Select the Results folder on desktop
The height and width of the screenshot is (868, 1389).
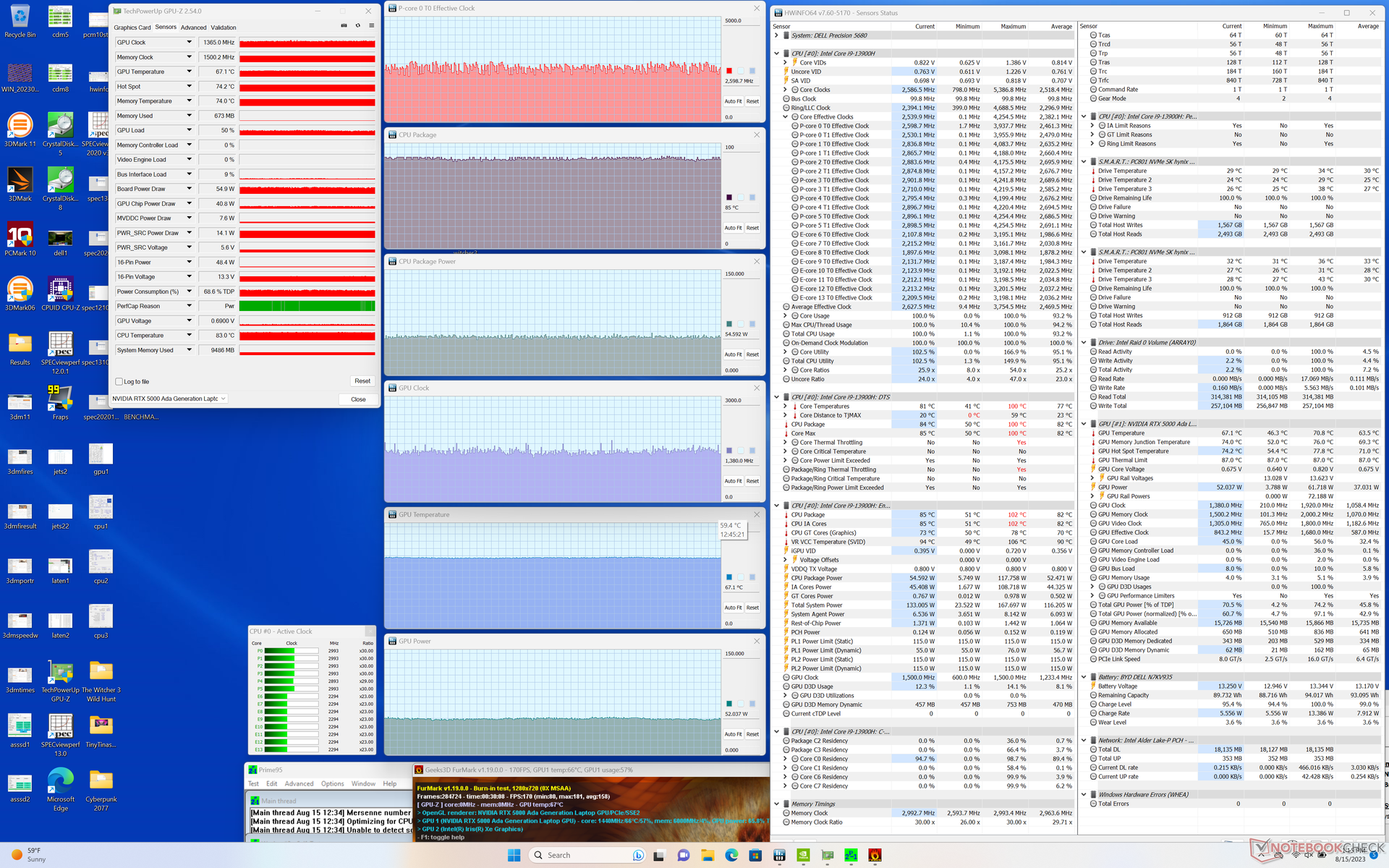20,349
